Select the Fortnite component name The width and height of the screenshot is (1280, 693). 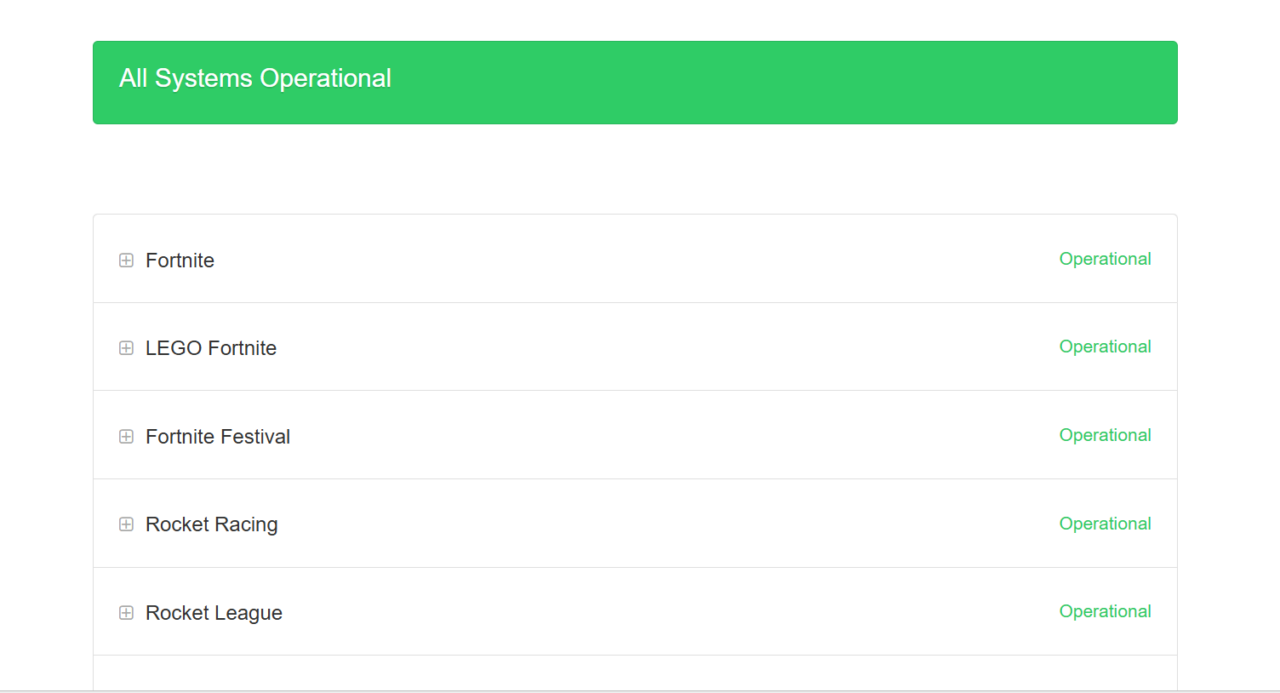[x=180, y=260]
